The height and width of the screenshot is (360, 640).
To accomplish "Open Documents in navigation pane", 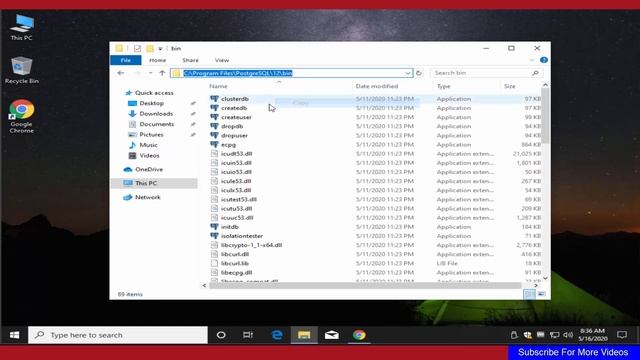I will pyautogui.click(x=156, y=124).
